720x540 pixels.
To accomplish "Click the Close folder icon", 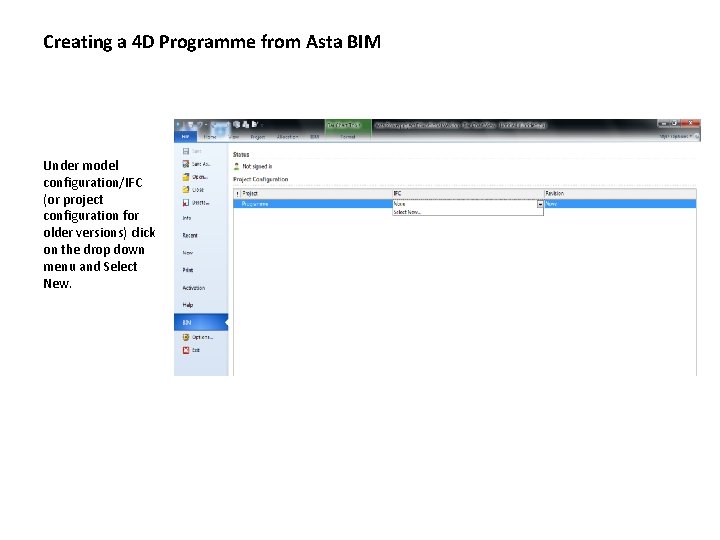I will tap(186, 189).
